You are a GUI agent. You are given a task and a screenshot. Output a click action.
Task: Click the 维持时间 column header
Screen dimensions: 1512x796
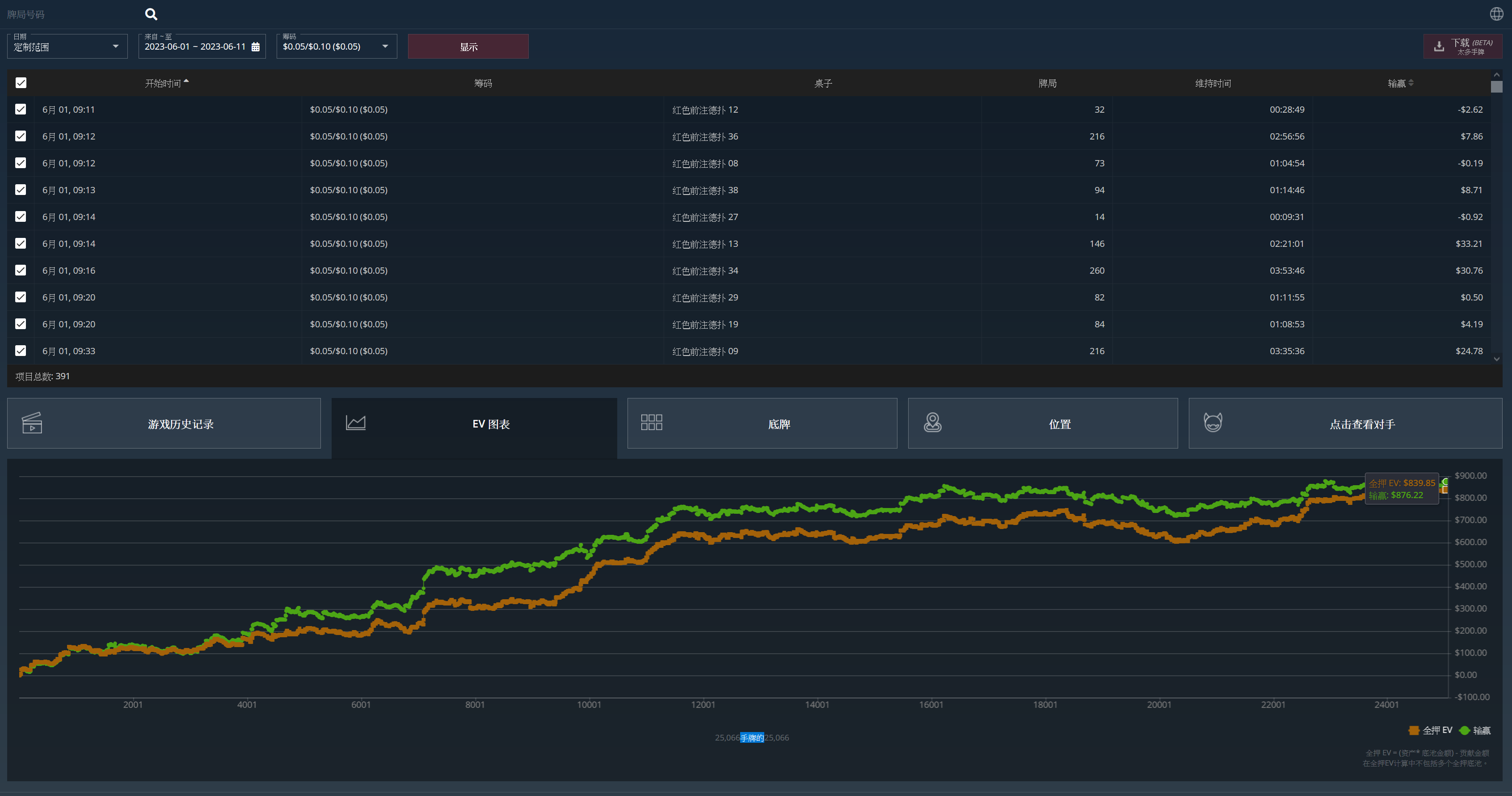click(x=1213, y=84)
